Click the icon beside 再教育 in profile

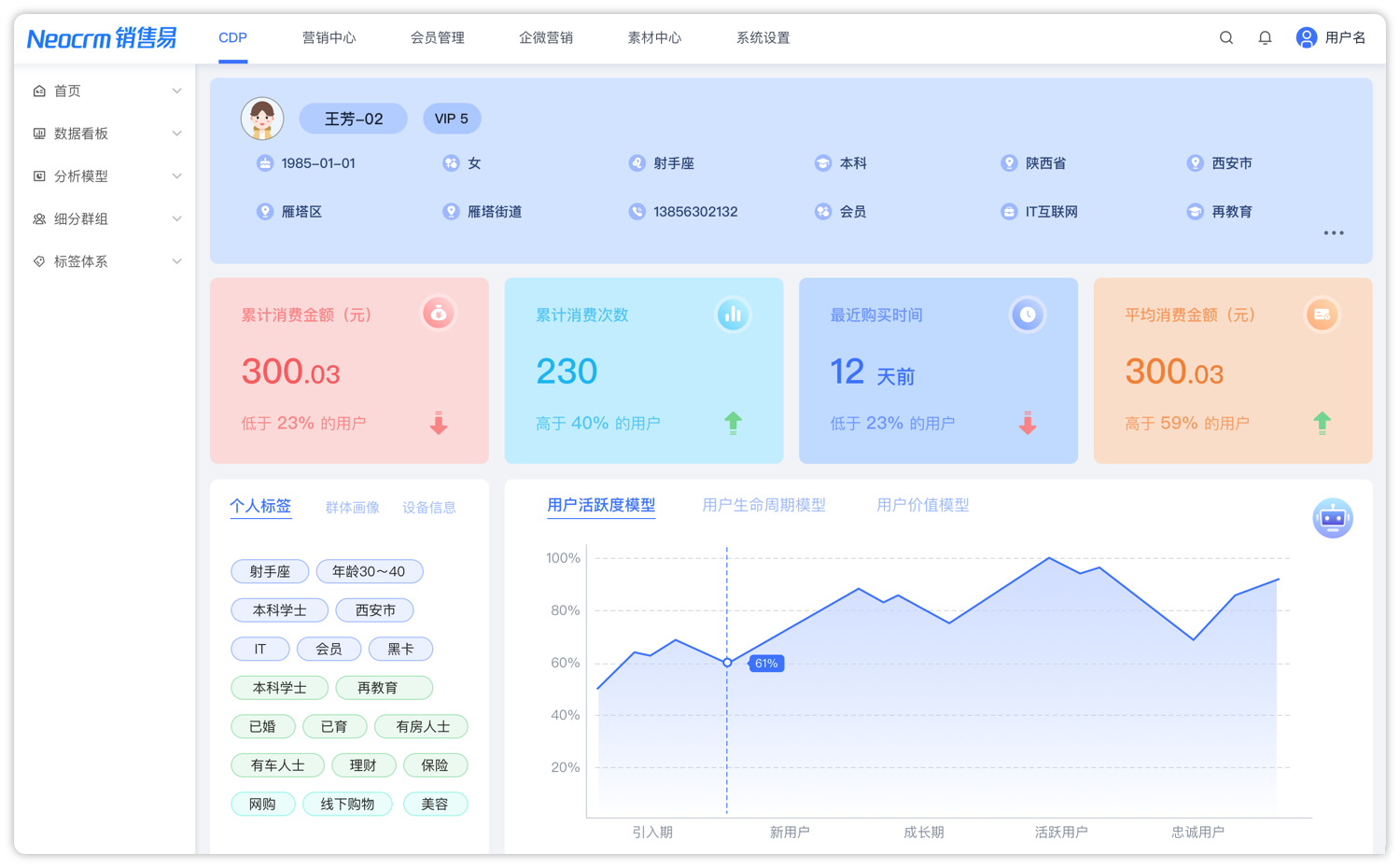(x=1195, y=212)
